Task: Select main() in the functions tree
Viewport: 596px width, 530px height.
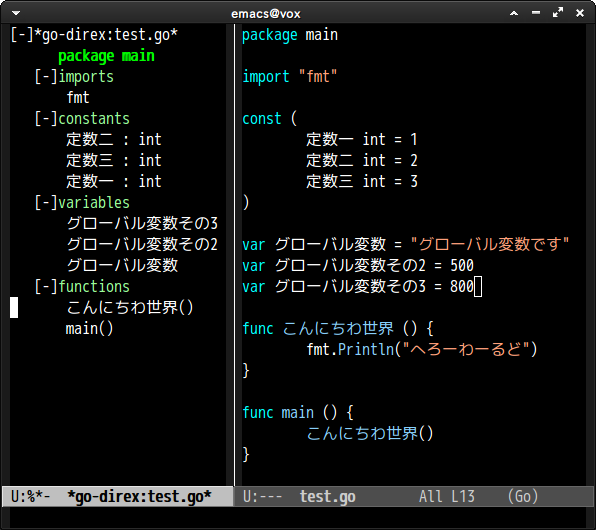Action: [x=90, y=328]
